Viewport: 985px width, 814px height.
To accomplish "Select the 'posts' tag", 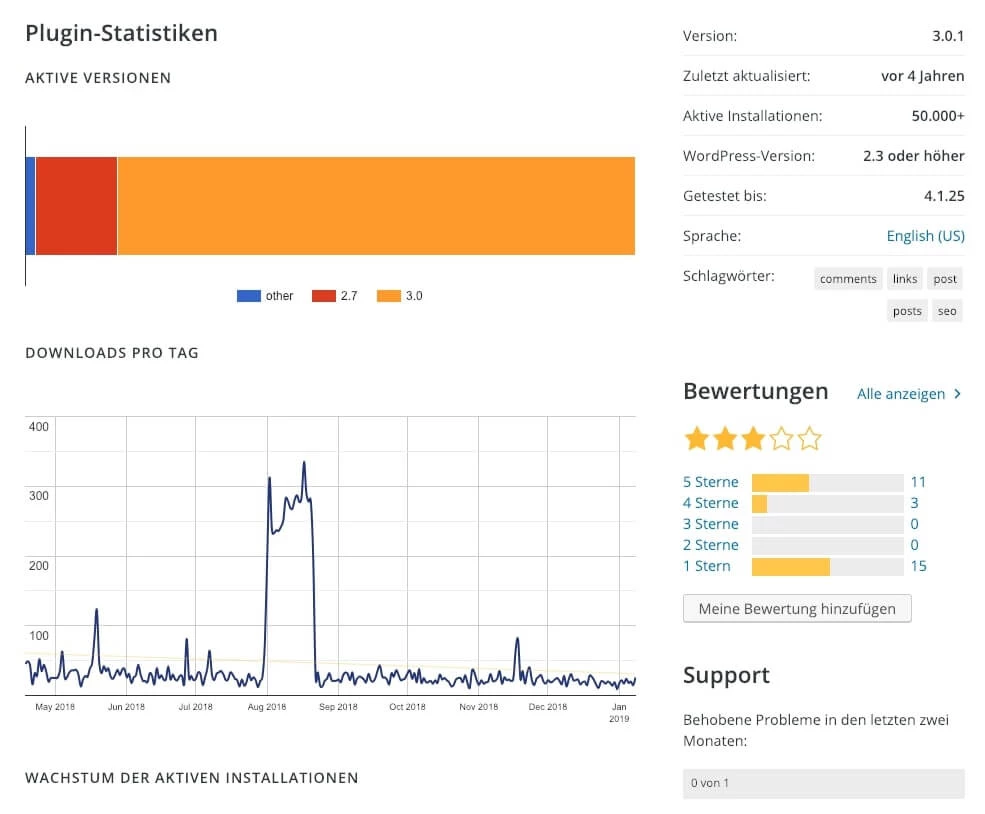I will [x=907, y=311].
